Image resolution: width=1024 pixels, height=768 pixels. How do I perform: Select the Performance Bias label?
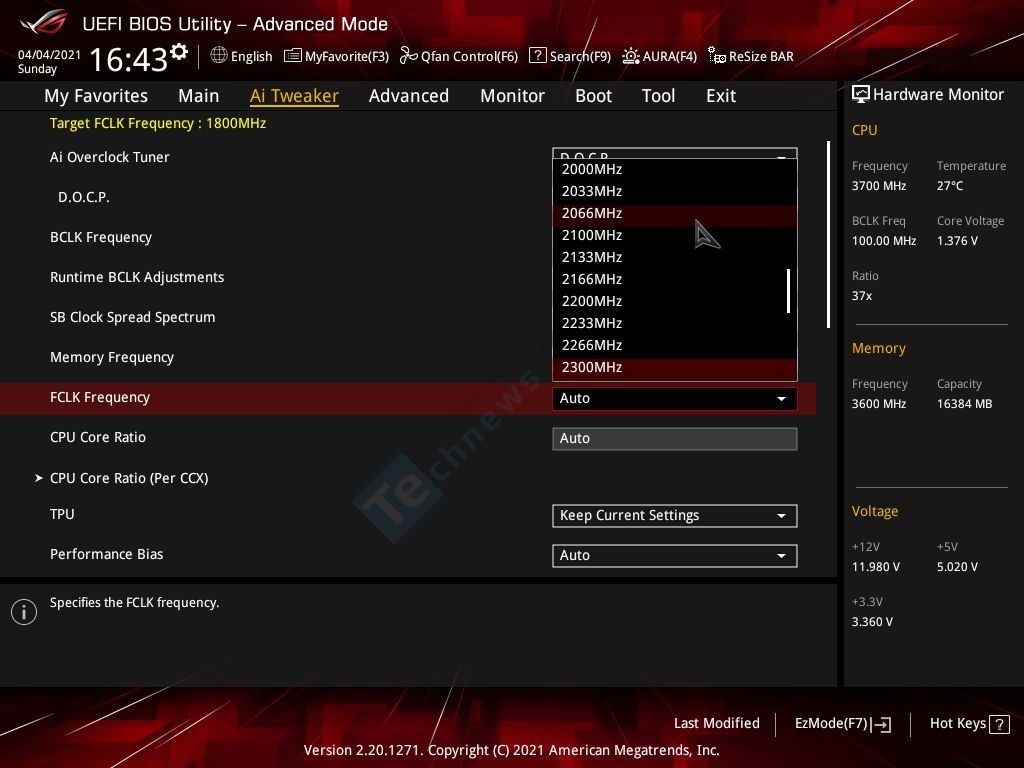106,554
